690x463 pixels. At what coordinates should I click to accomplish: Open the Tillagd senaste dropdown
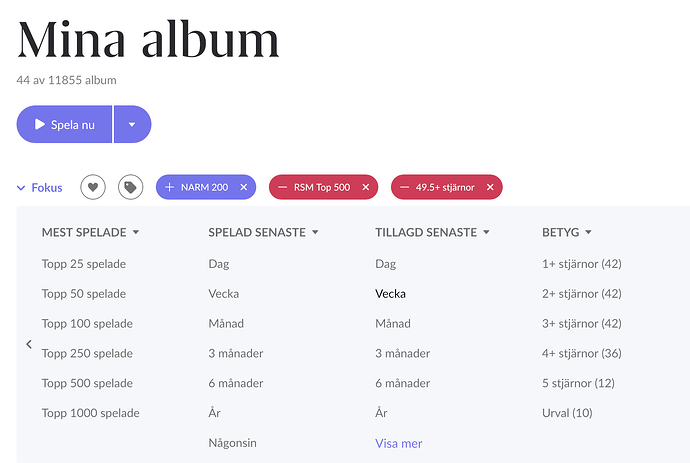click(x=486, y=233)
